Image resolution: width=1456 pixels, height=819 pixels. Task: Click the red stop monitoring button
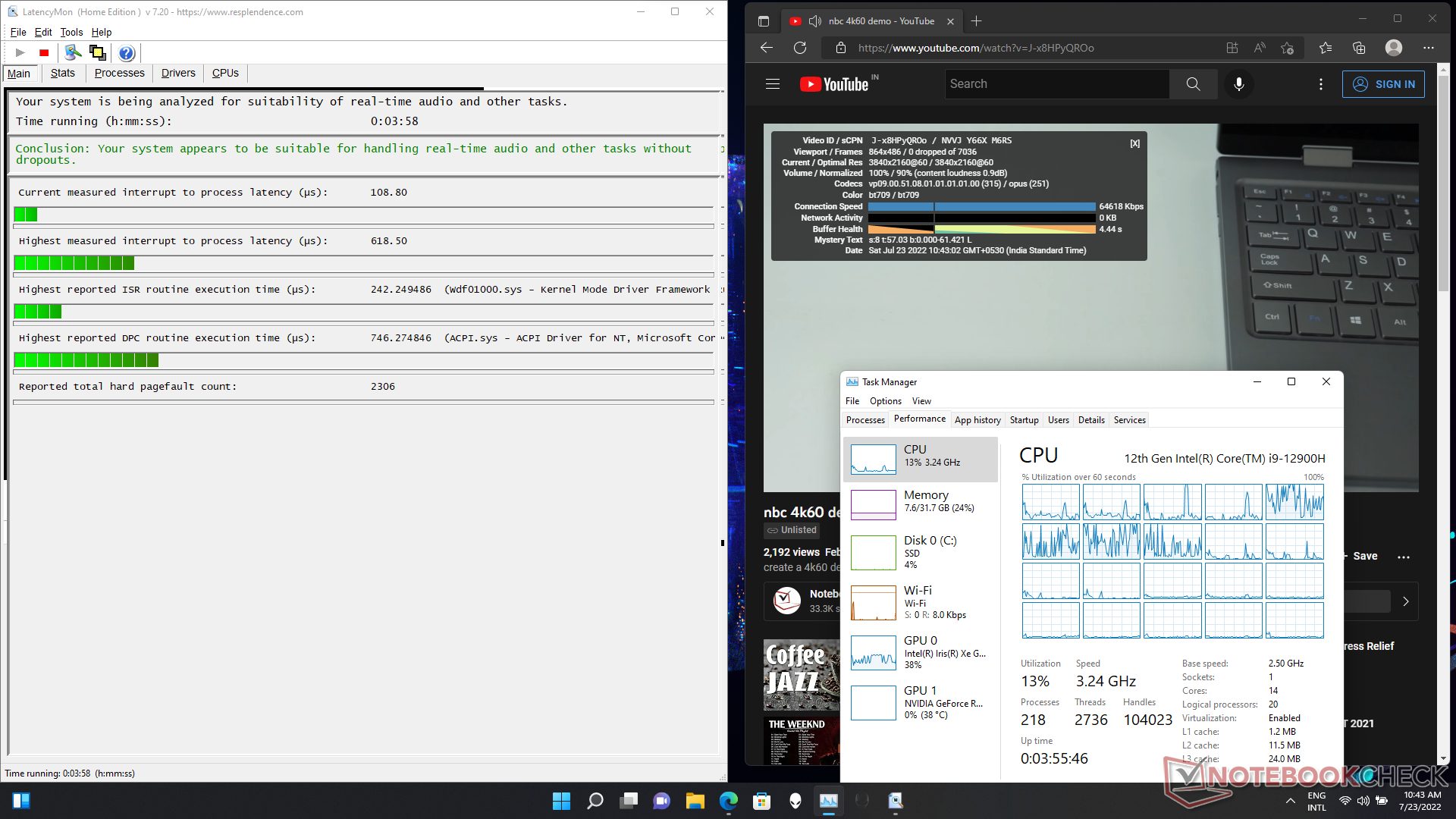[x=44, y=52]
